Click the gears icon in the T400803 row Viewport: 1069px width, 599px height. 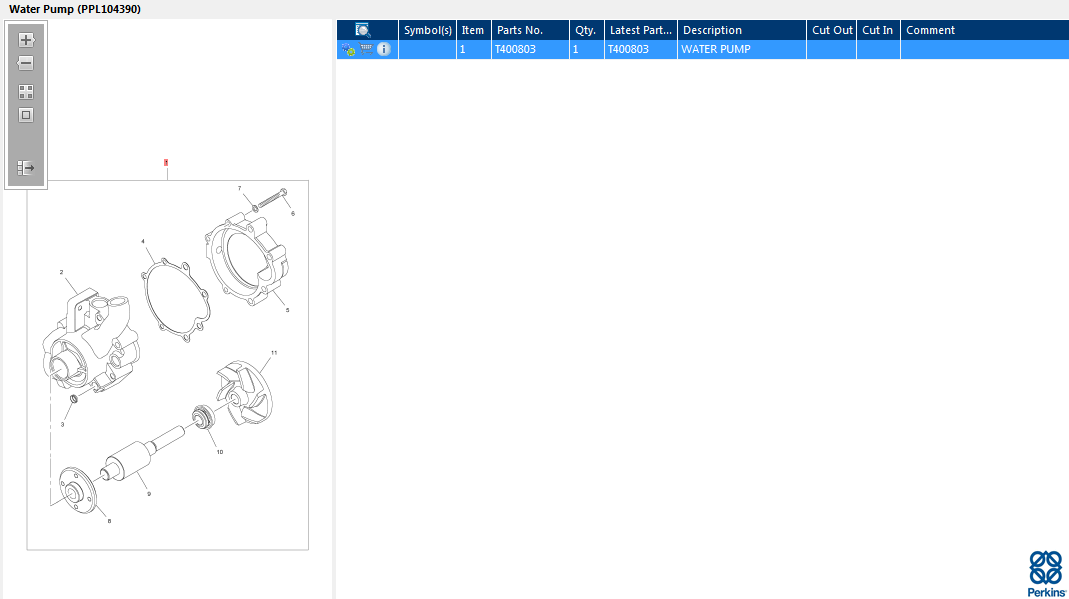point(348,49)
